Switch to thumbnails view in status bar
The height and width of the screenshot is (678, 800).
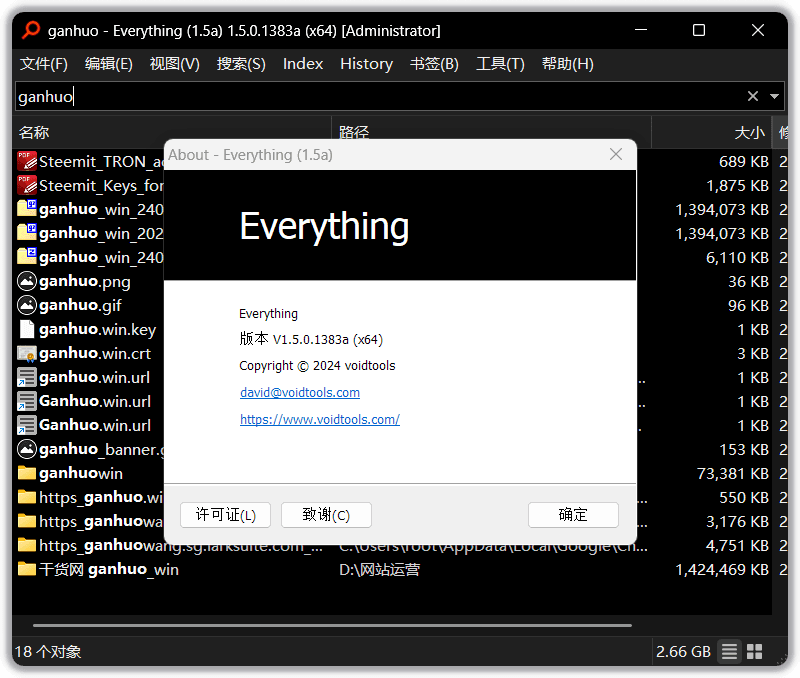[755, 651]
